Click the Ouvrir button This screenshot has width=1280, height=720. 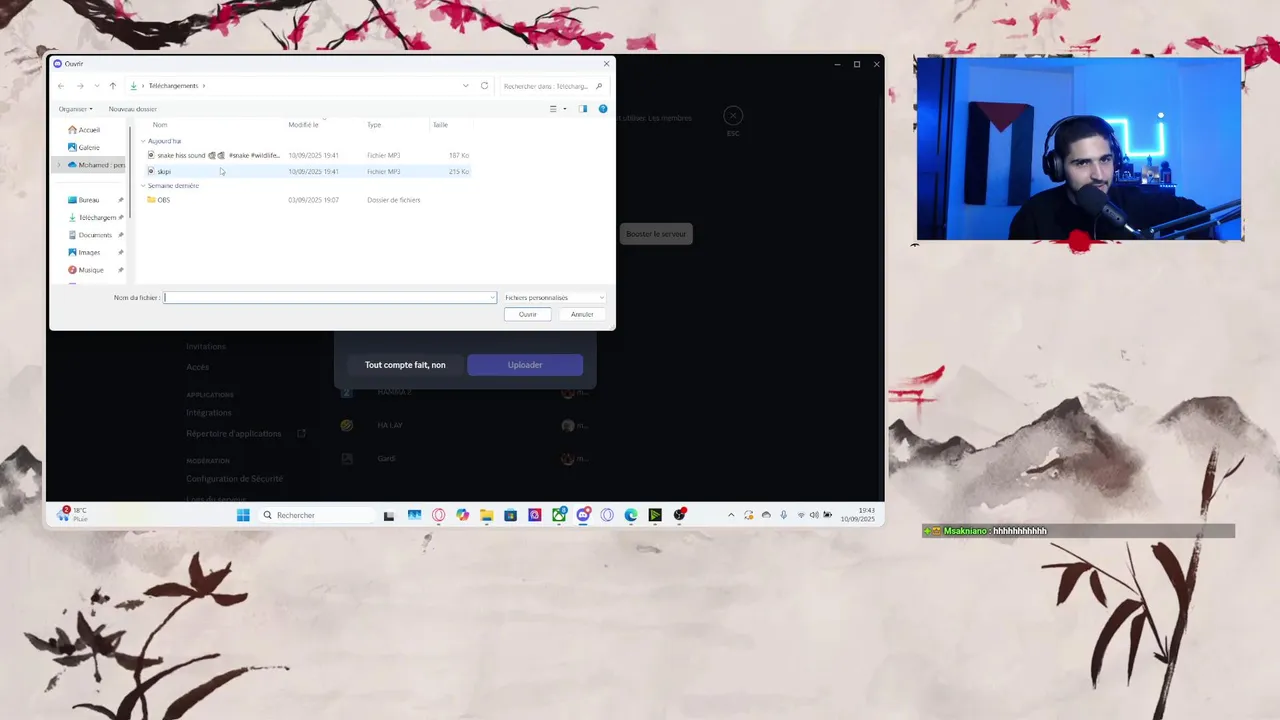click(x=528, y=314)
